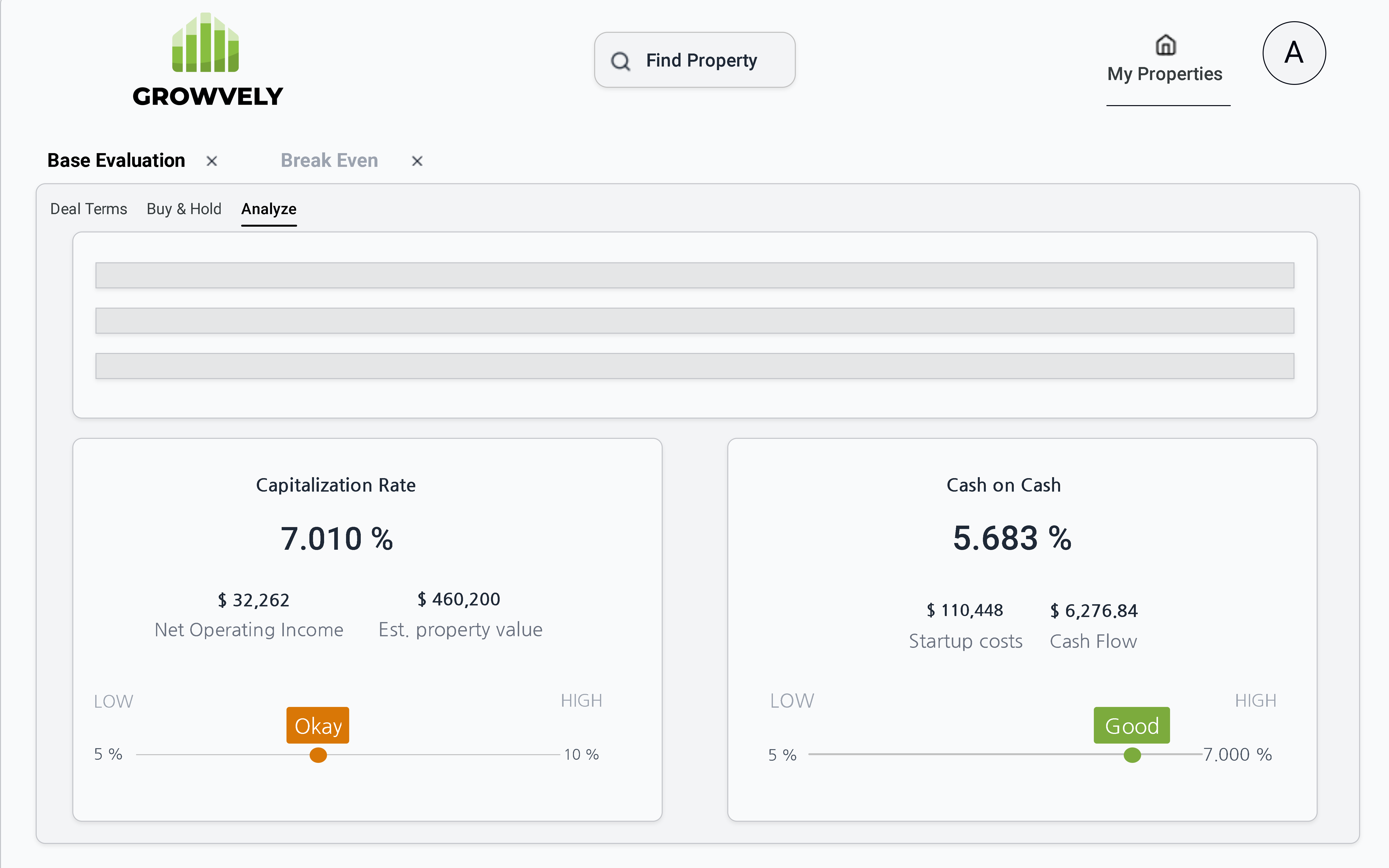Open the Buy & Hold subtab

pos(184,209)
